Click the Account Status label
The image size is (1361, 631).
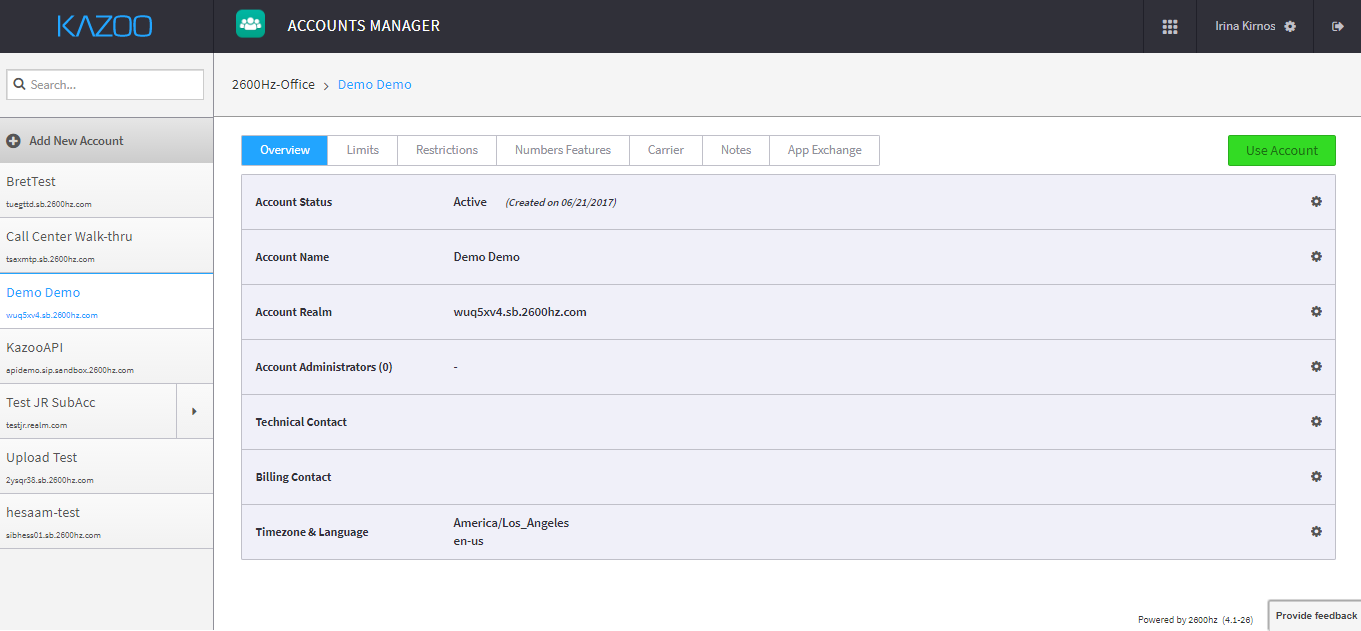(x=294, y=202)
